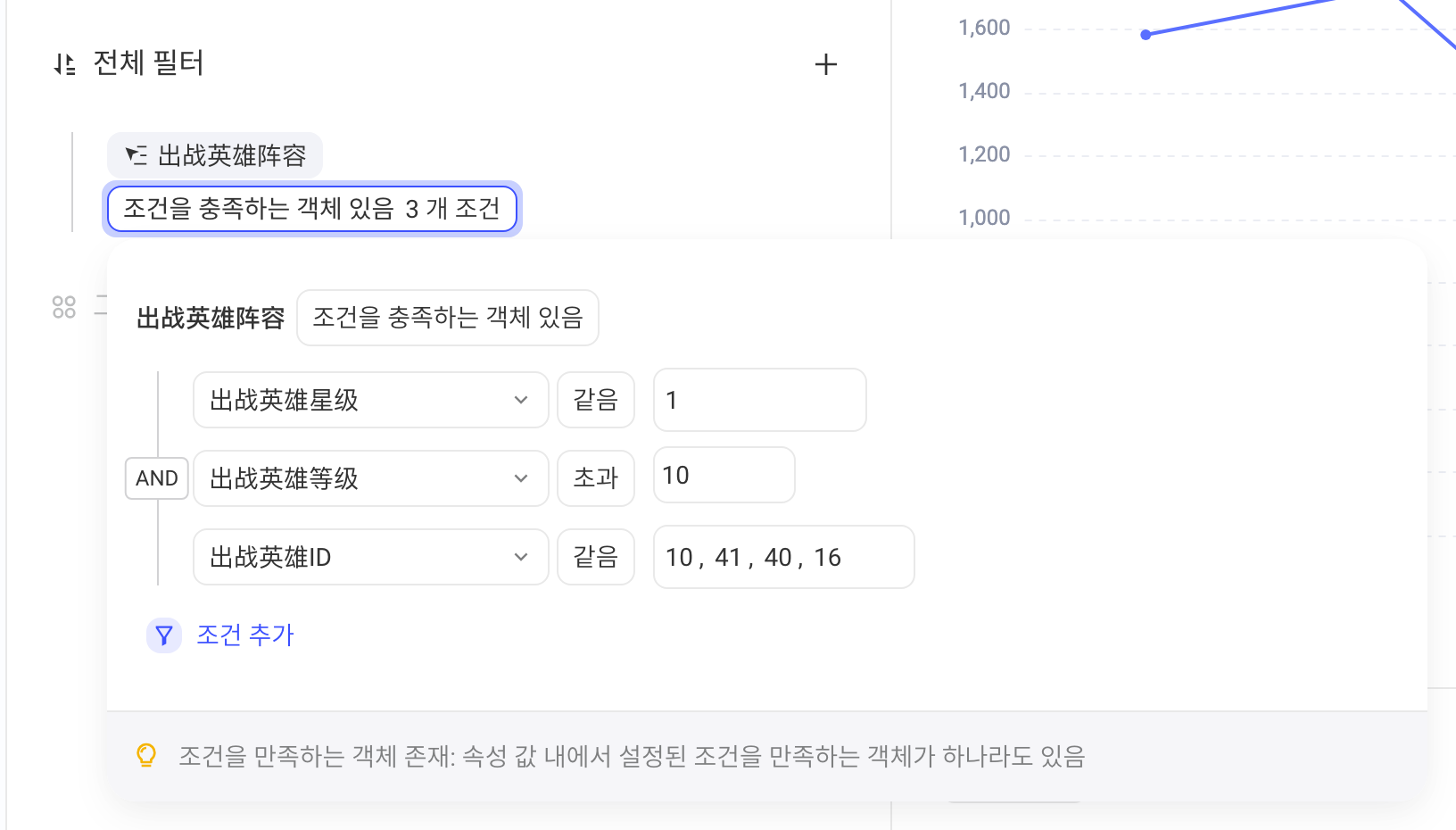The height and width of the screenshot is (830, 1456).
Task: Open the 出战英雄ID property dropdown
Action: (371, 557)
